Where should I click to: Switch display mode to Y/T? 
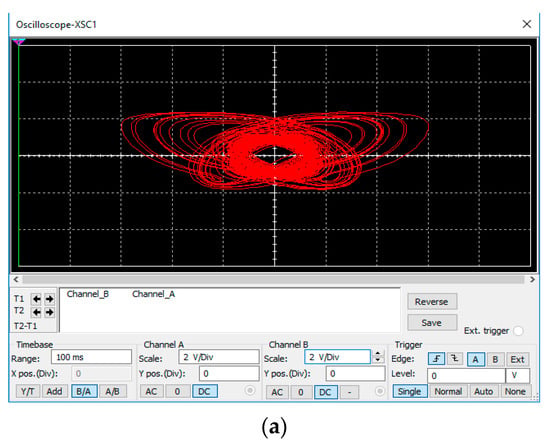click(x=28, y=391)
